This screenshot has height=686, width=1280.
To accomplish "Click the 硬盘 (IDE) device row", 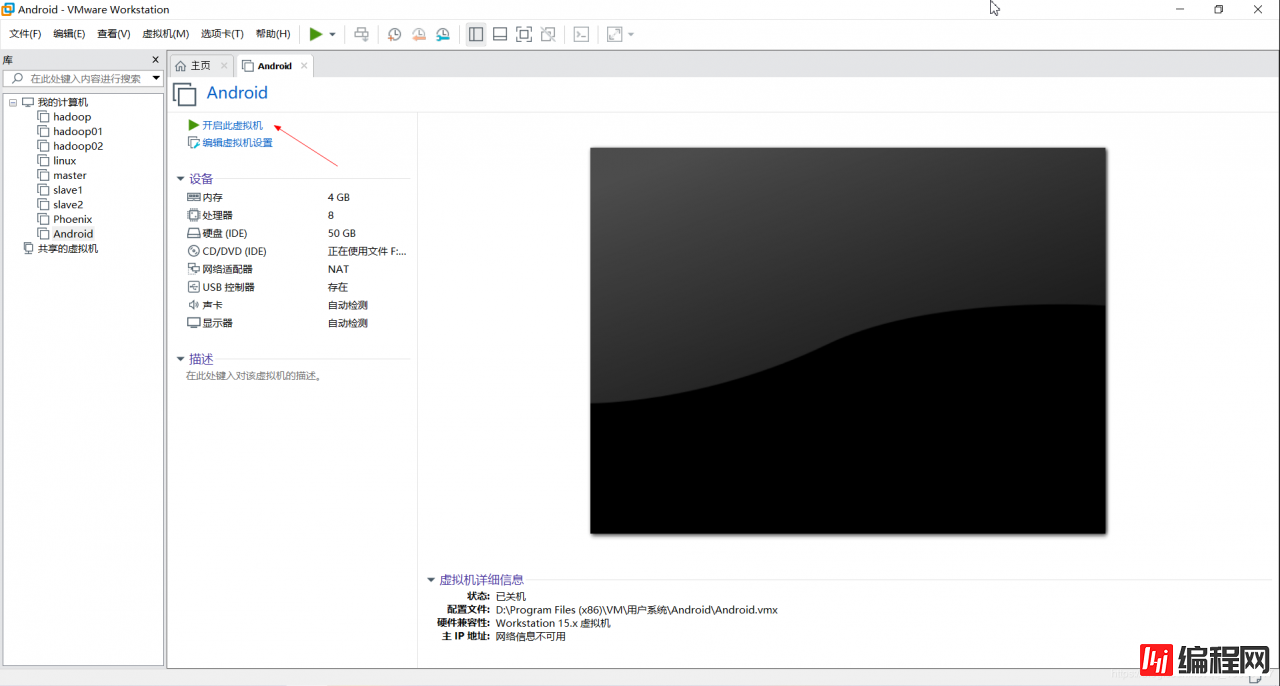I will pos(297,234).
